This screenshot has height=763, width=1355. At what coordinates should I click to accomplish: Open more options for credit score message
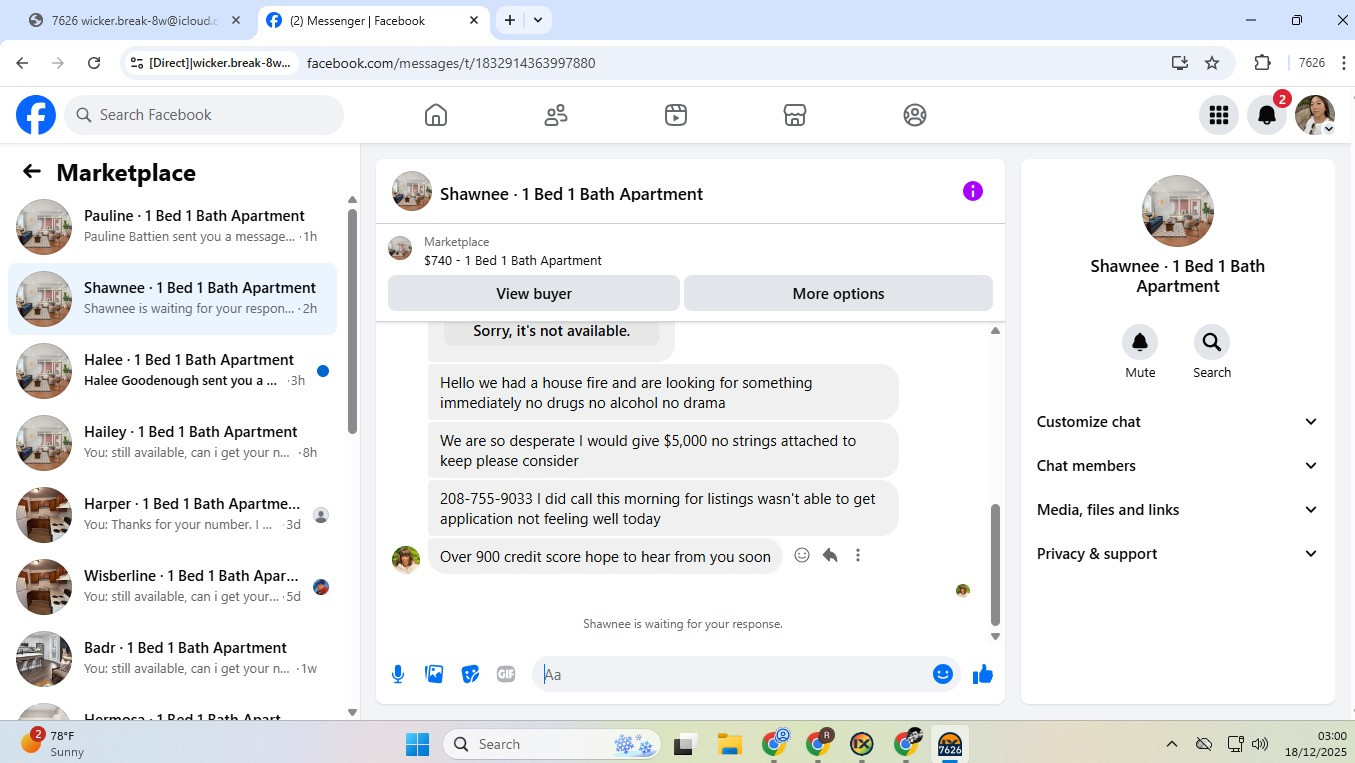(858, 555)
